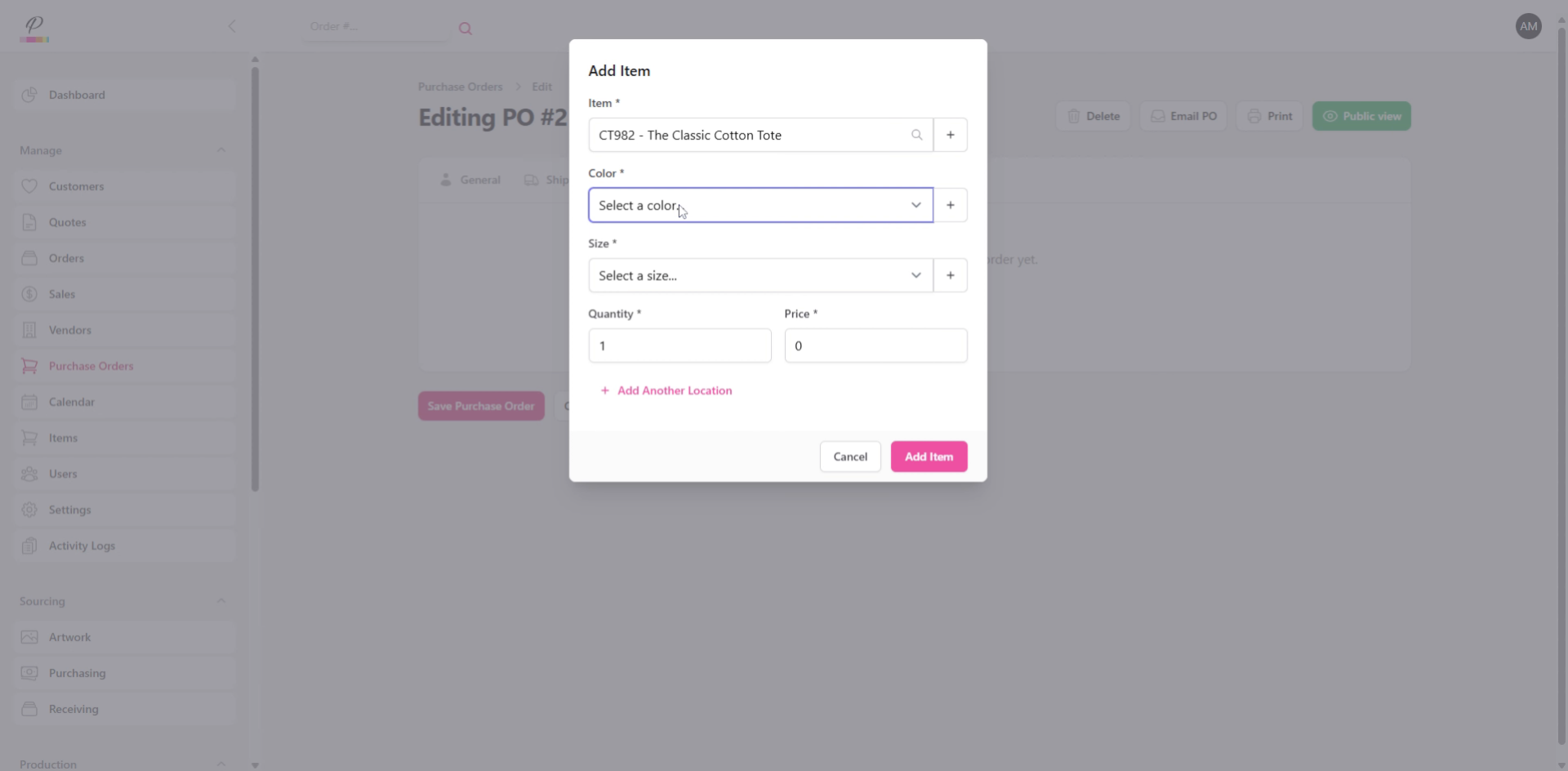Select the Purchase Orders cart icon in sidebar

[29, 365]
